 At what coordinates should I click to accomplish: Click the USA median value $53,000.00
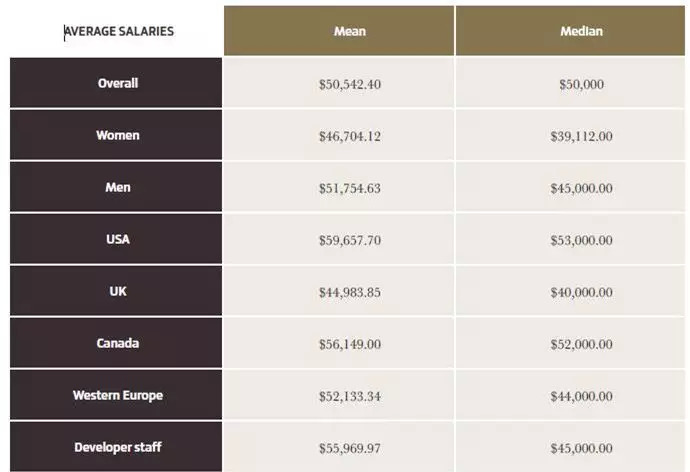[581, 240]
